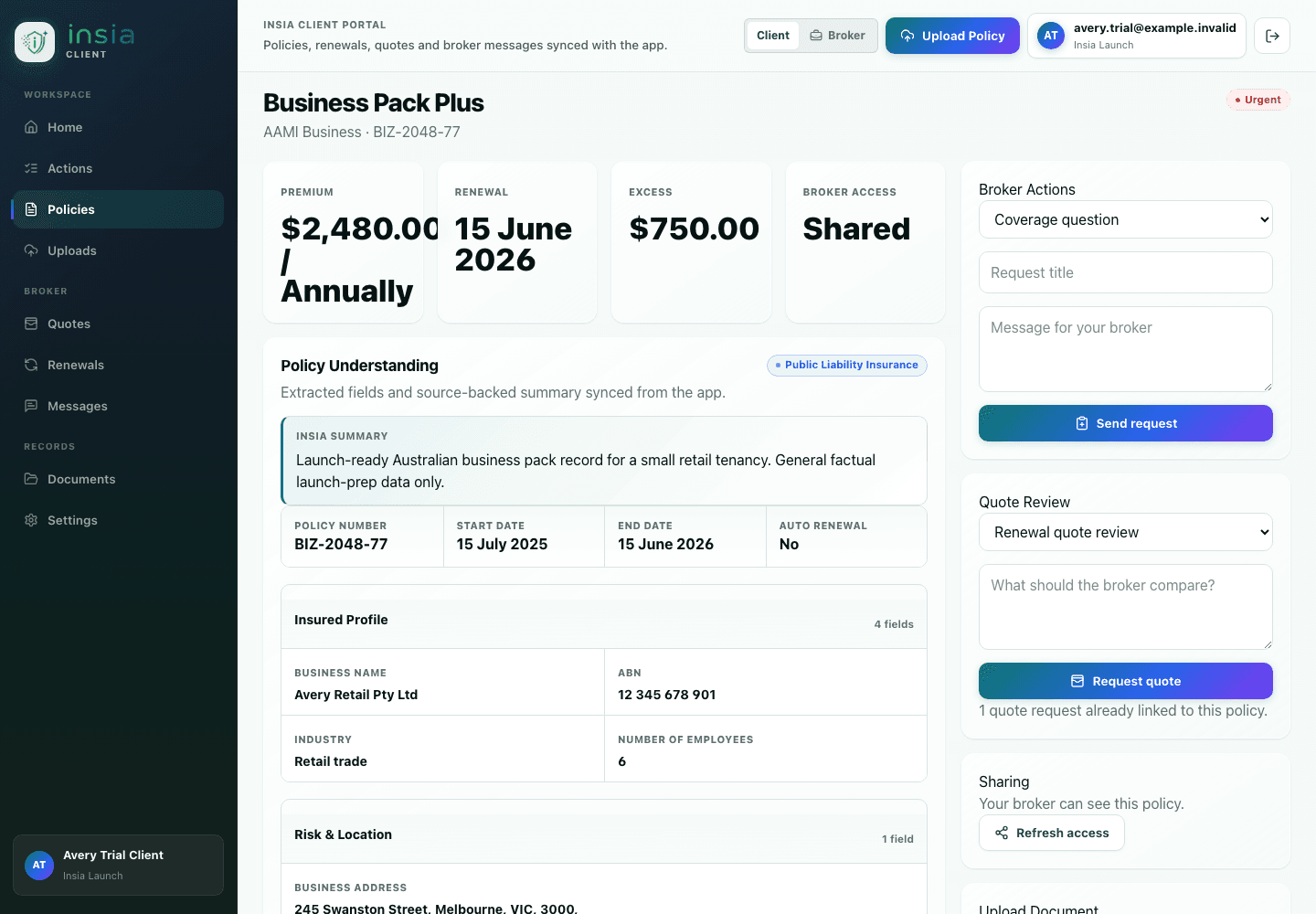Click the Settings gear icon

(31, 520)
